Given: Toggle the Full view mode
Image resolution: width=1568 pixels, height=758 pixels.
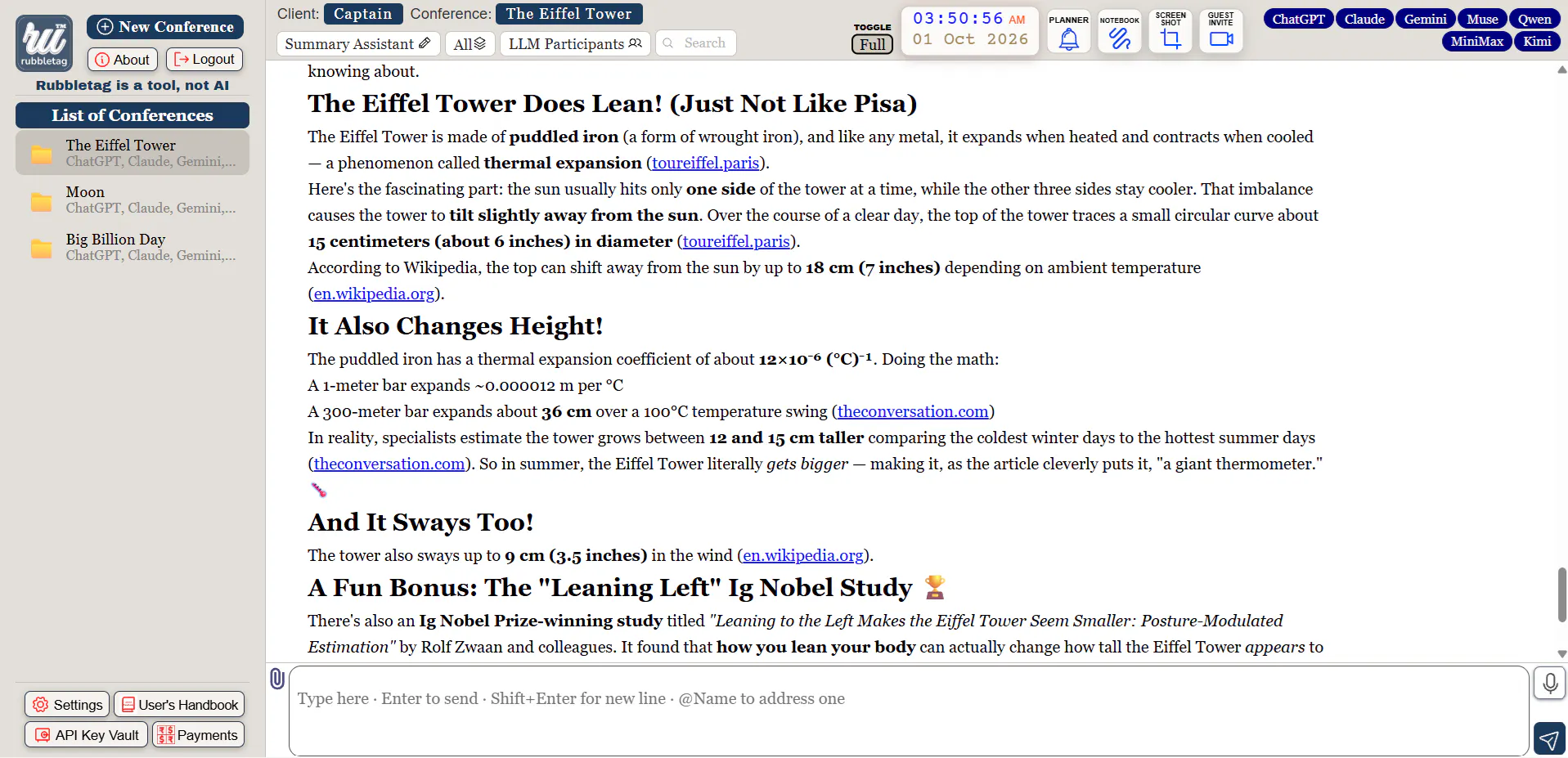Looking at the screenshot, I should tap(872, 44).
